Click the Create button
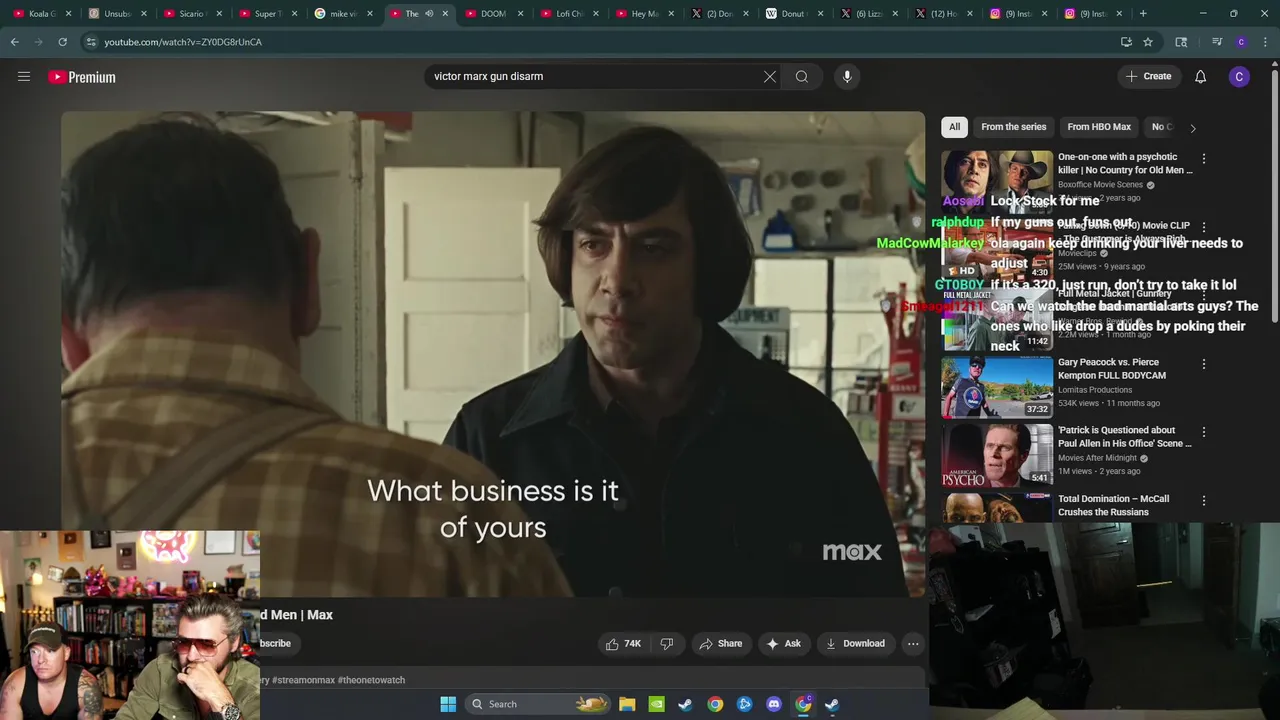This screenshot has height=720, width=1280. (1148, 76)
